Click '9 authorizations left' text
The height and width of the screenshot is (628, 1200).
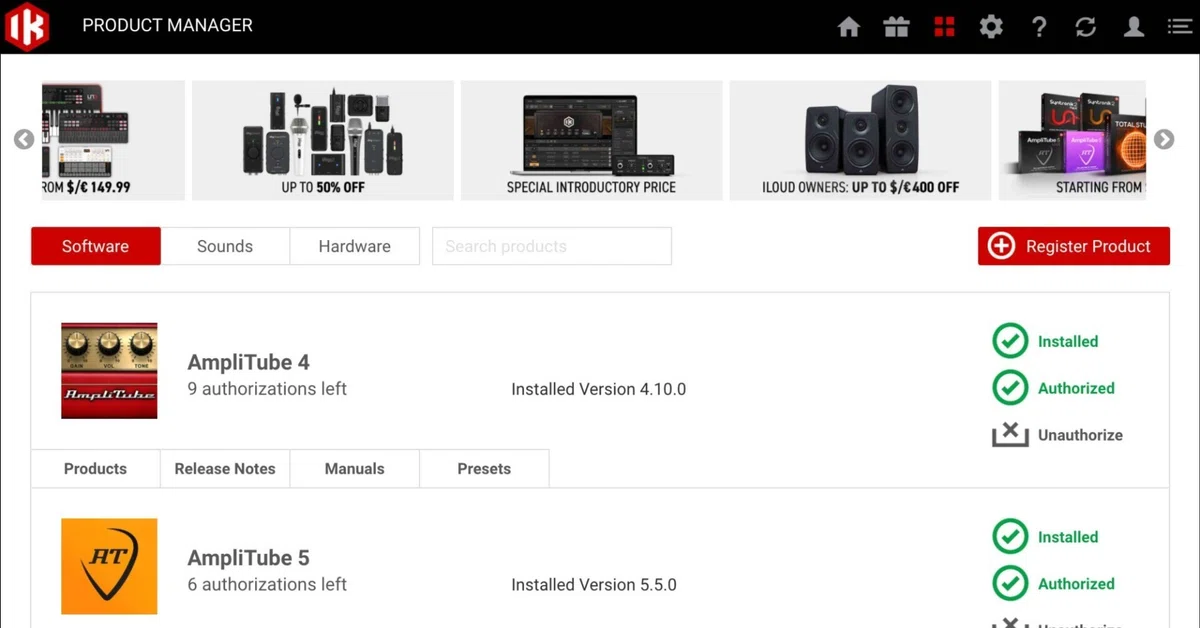click(267, 388)
